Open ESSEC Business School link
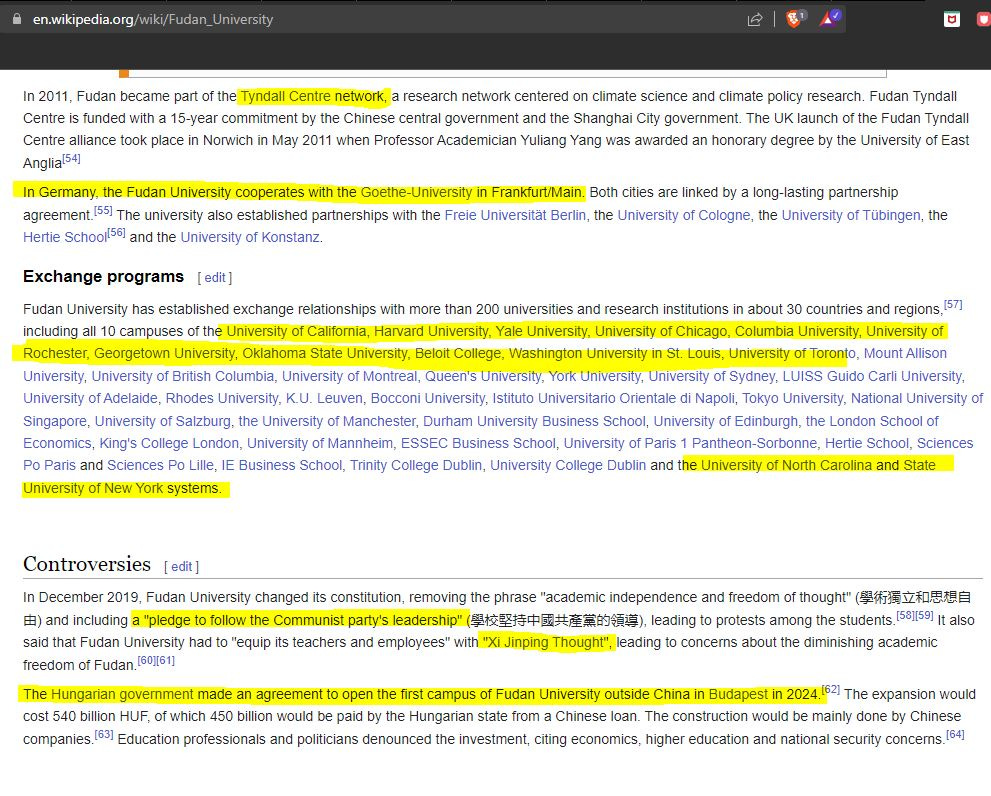Screen dimensions: 991x796 coord(478,443)
